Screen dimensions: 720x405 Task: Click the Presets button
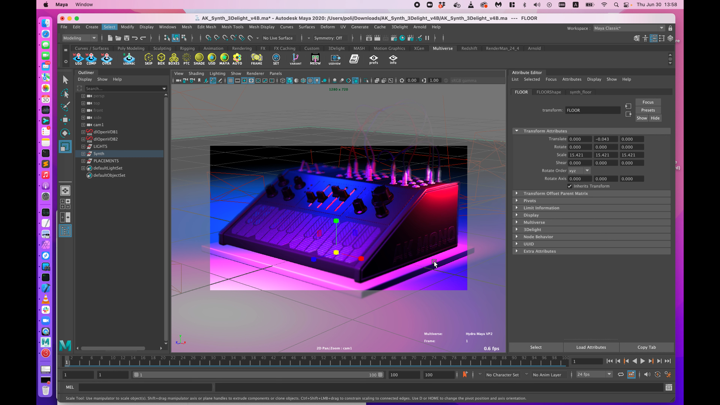[648, 110]
